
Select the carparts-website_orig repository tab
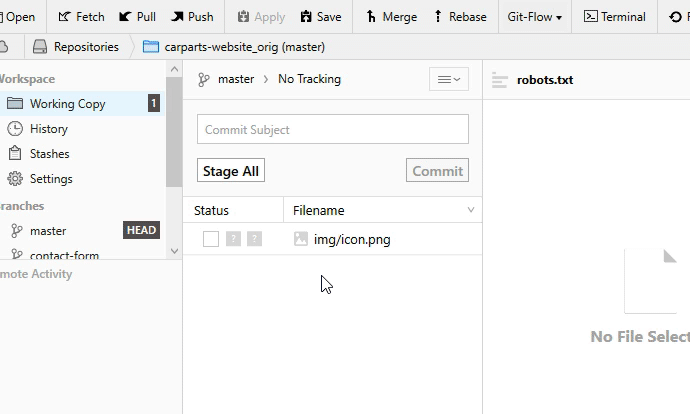point(233,47)
